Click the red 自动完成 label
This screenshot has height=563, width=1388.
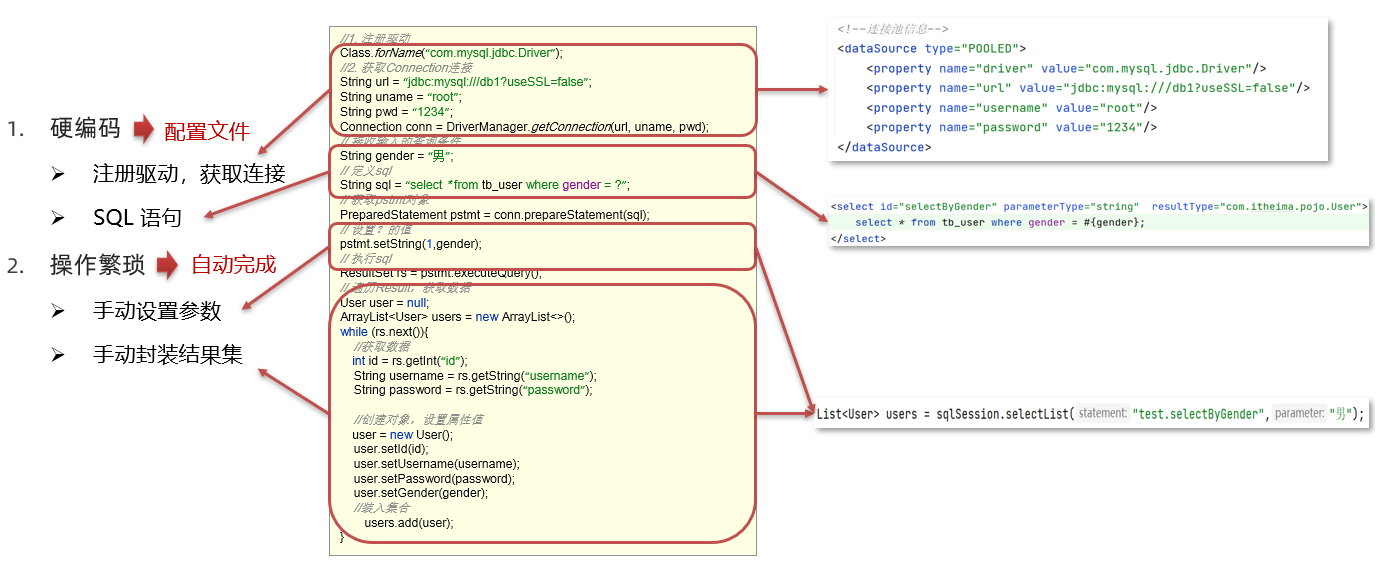tap(234, 266)
